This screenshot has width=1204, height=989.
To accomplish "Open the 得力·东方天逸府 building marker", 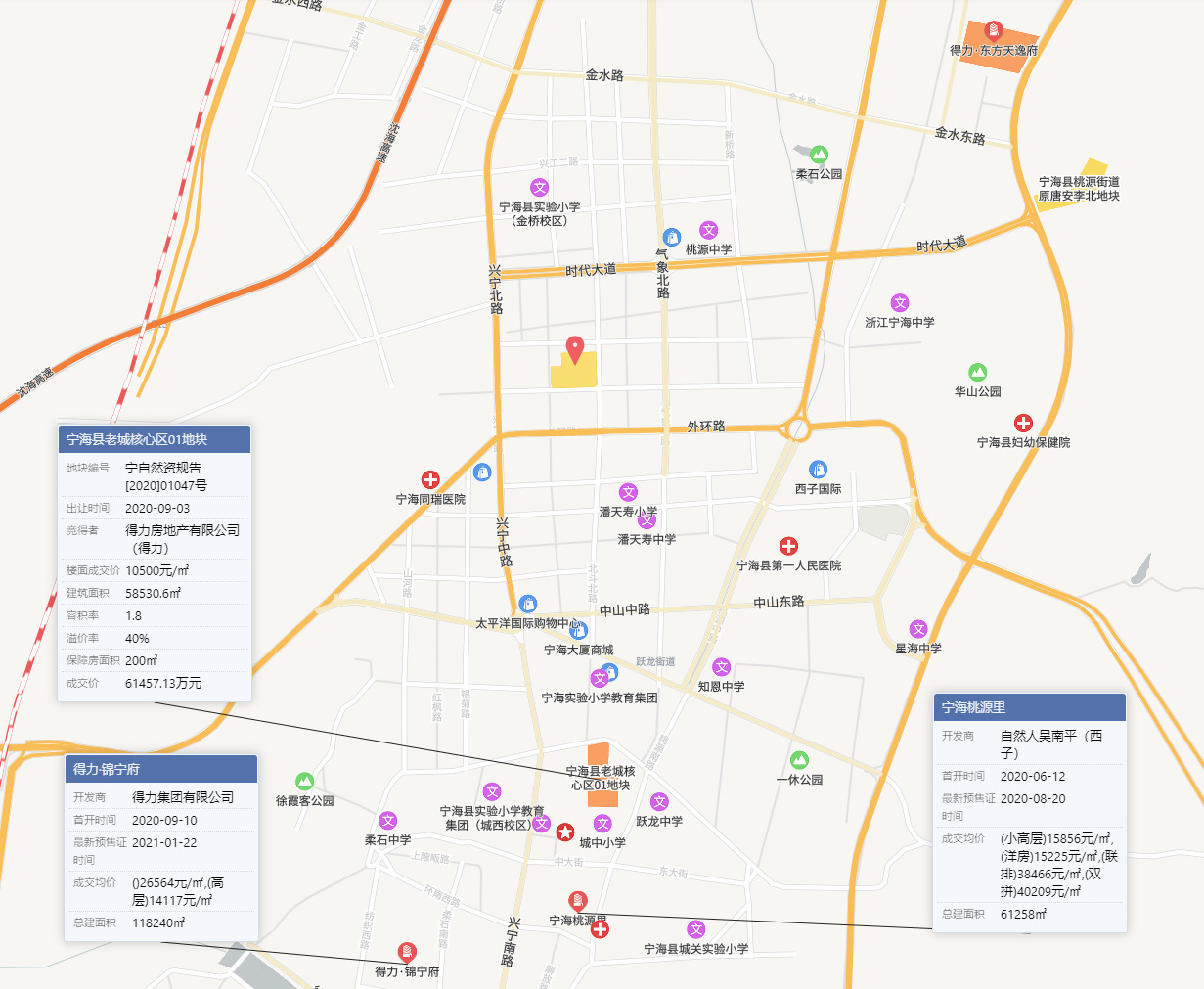I will (994, 30).
